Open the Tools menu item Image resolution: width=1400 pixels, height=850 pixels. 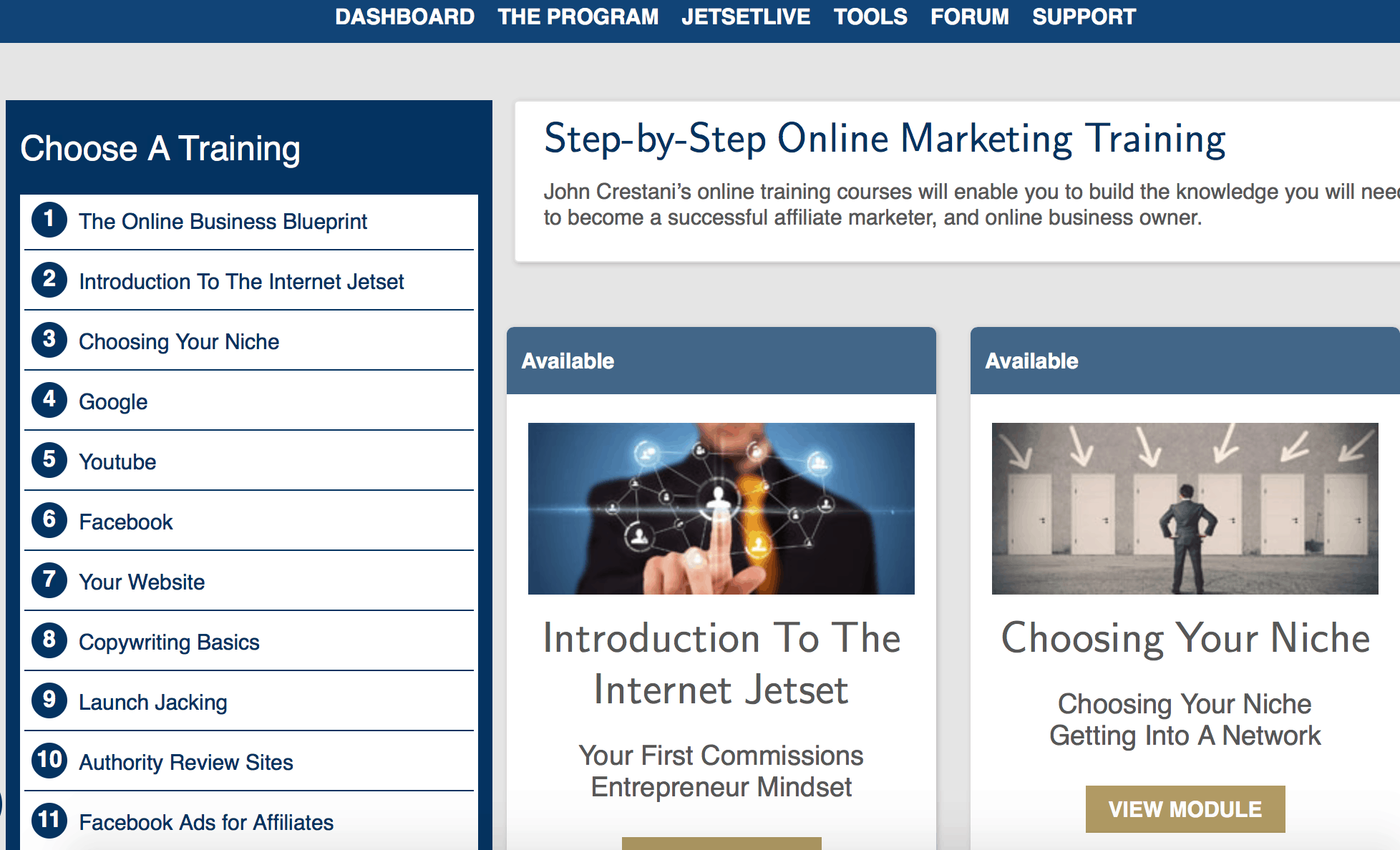(x=870, y=17)
